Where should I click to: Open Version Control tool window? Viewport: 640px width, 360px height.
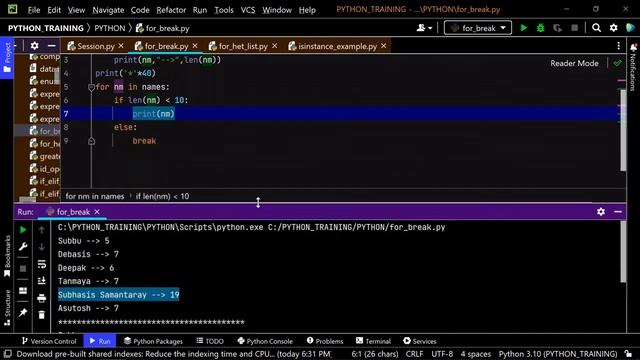click(49, 341)
